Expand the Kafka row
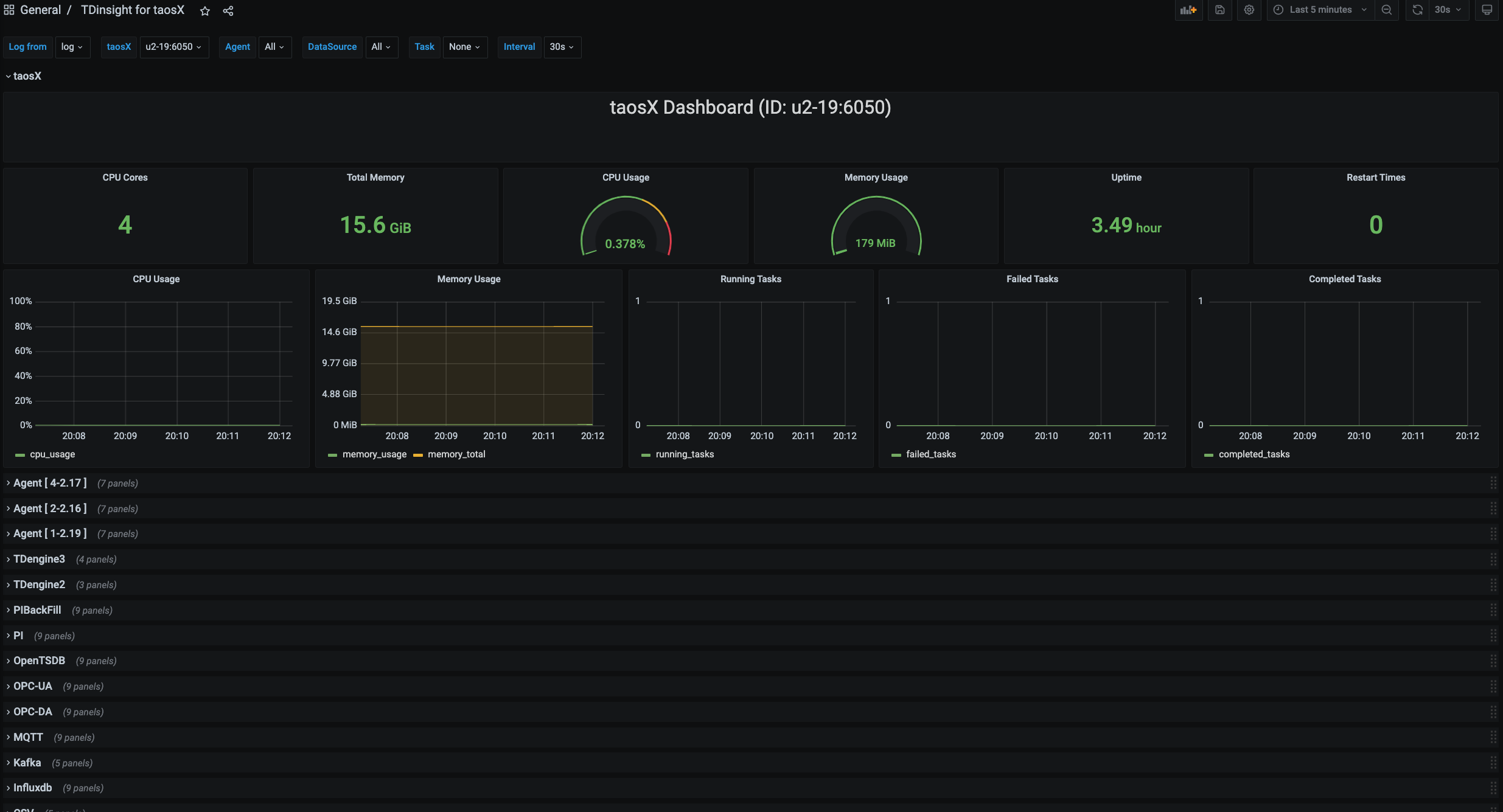This screenshot has width=1503, height=812. coord(27,763)
